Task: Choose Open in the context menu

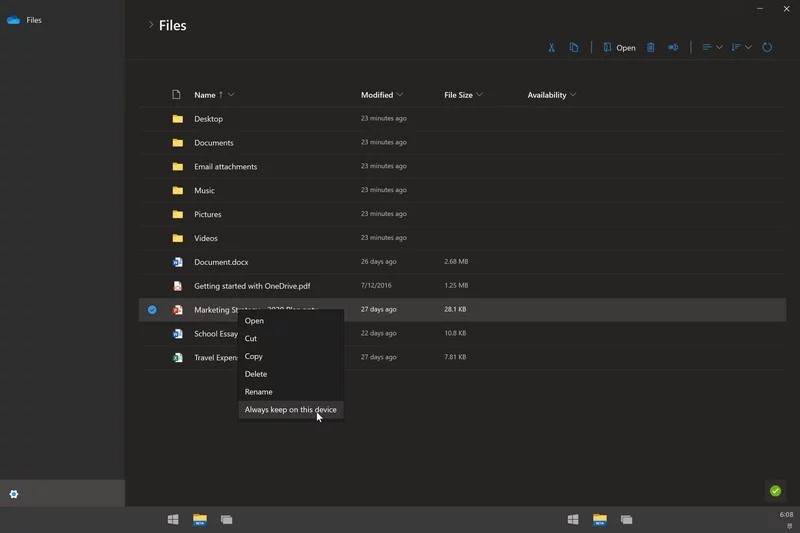Action: click(291, 321)
